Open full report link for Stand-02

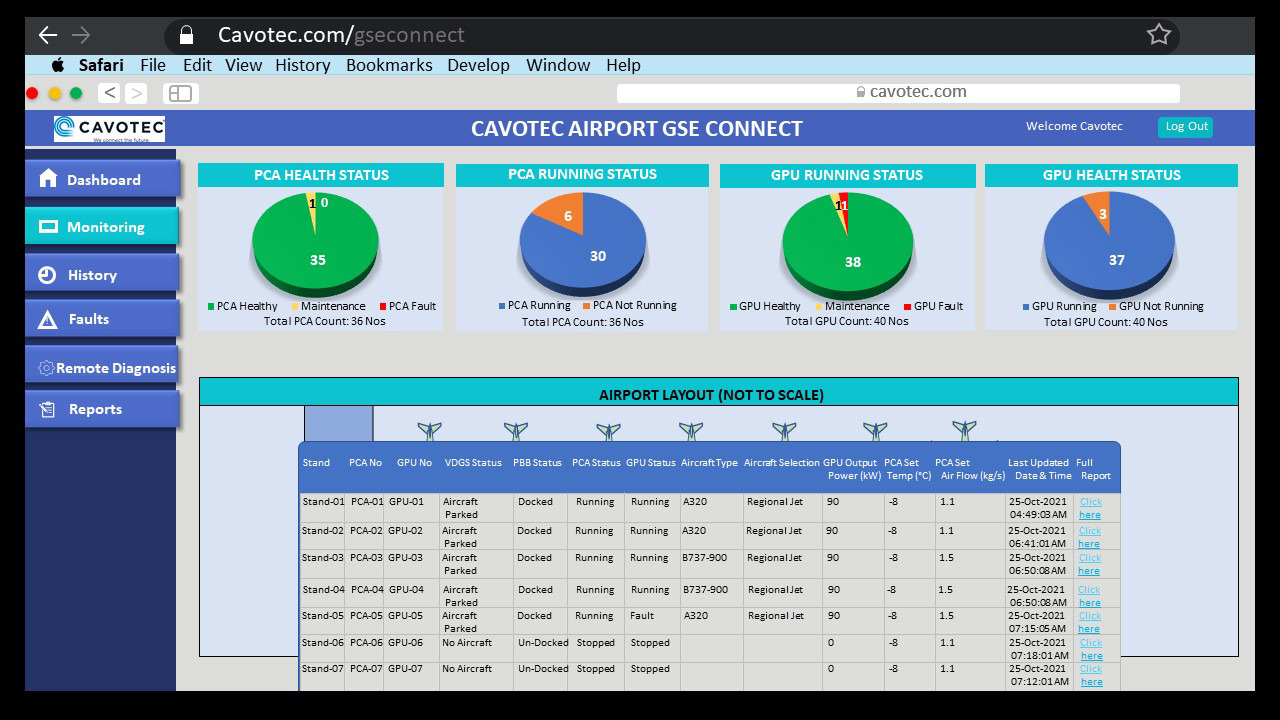(1089, 538)
